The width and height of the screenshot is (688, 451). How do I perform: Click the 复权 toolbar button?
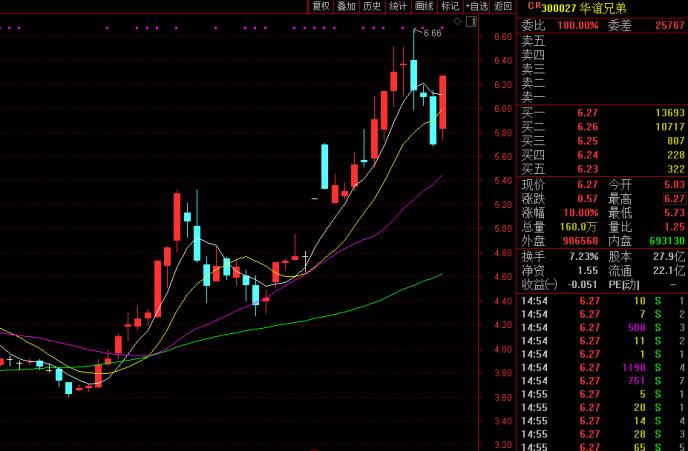tap(320, 6)
